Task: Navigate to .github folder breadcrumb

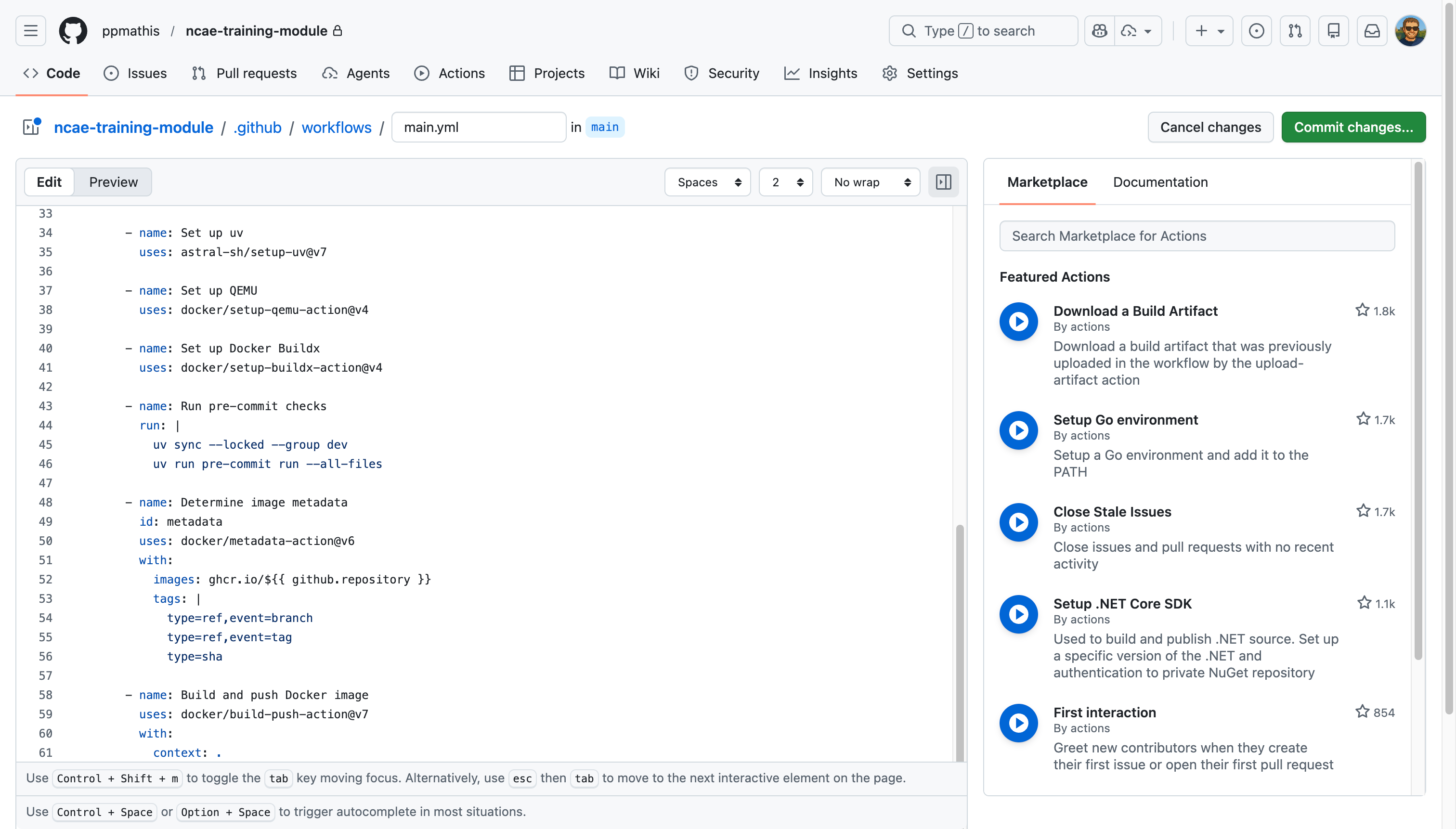Action: (x=258, y=128)
